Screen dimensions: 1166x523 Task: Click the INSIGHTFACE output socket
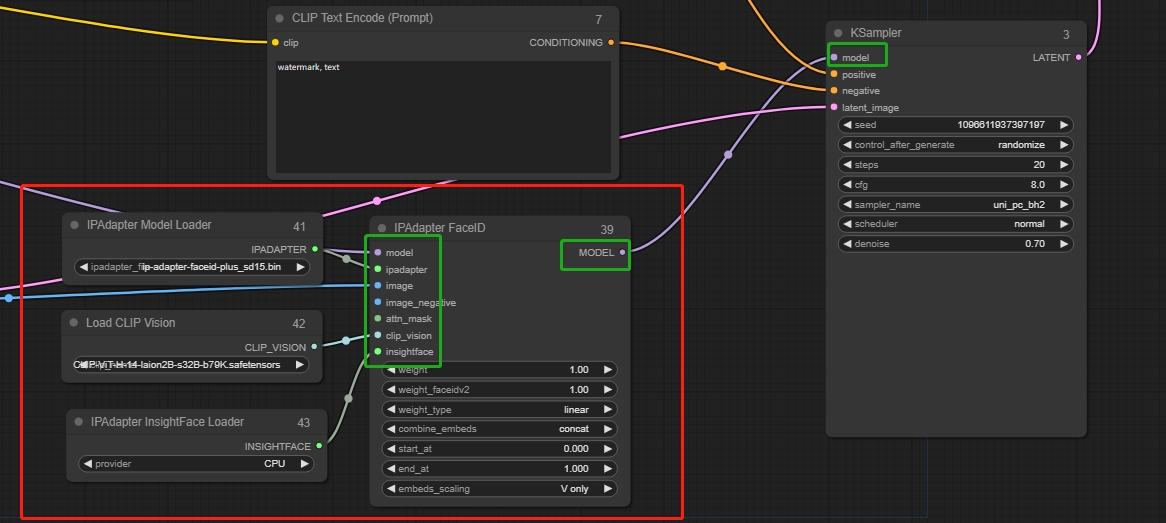tap(319, 446)
